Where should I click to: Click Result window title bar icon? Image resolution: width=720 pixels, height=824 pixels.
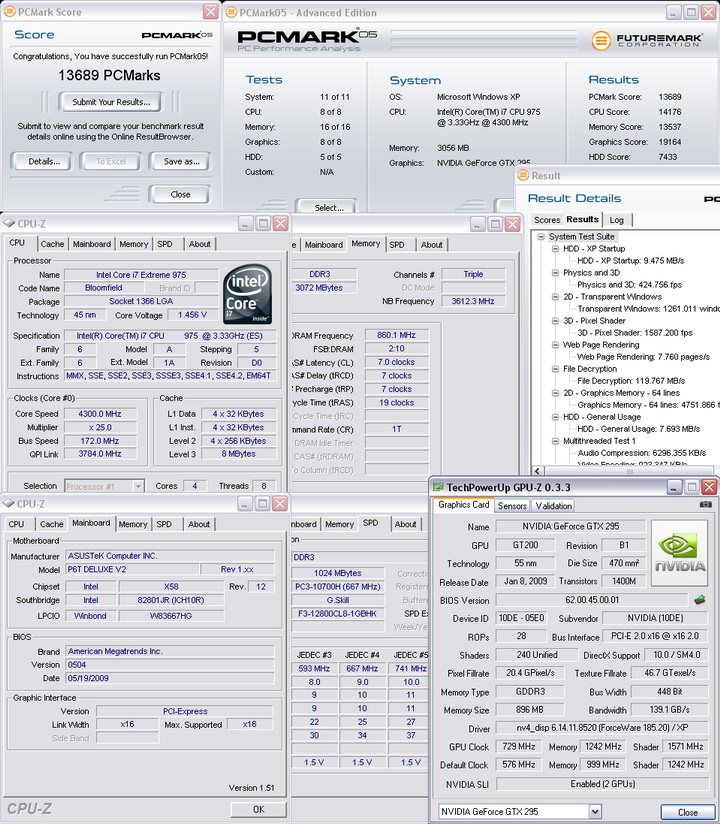(523, 176)
